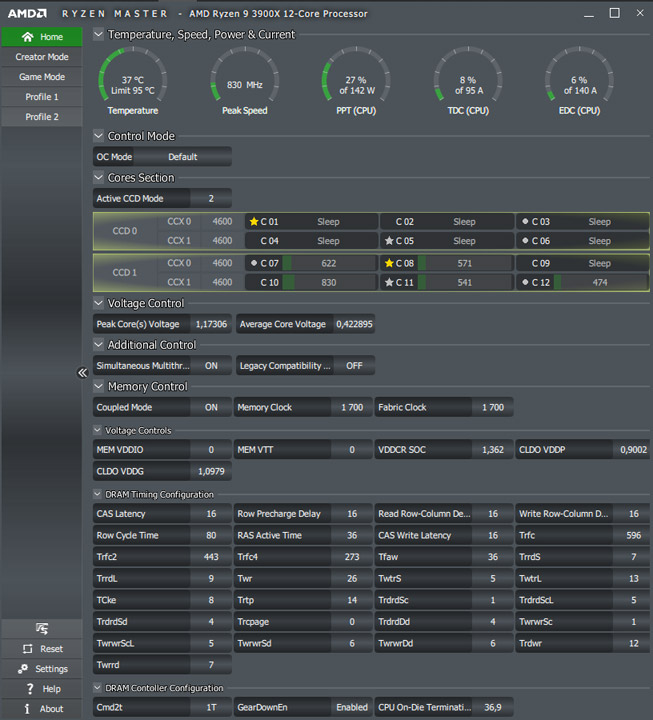Viewport: 653px width, 720px height.
Task: Open Help from the sidebar
Action: (42, 689)
